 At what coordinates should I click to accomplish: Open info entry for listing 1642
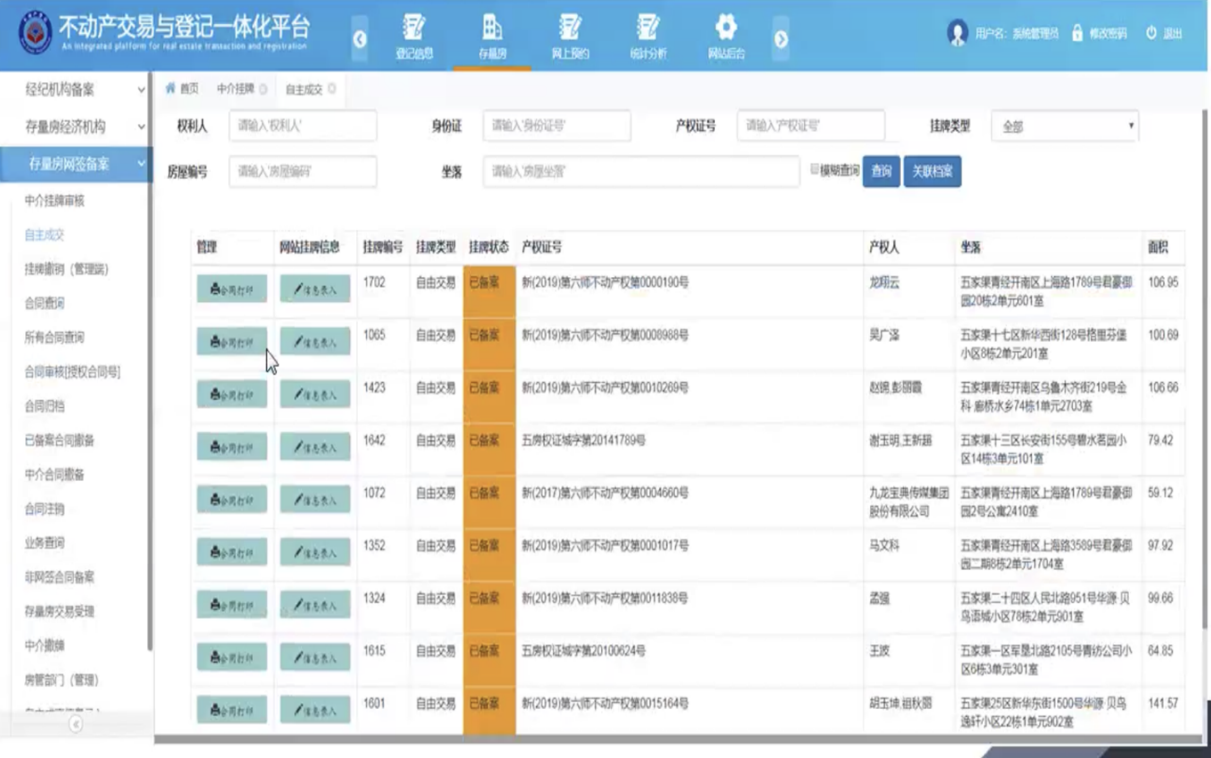[315, 447]
